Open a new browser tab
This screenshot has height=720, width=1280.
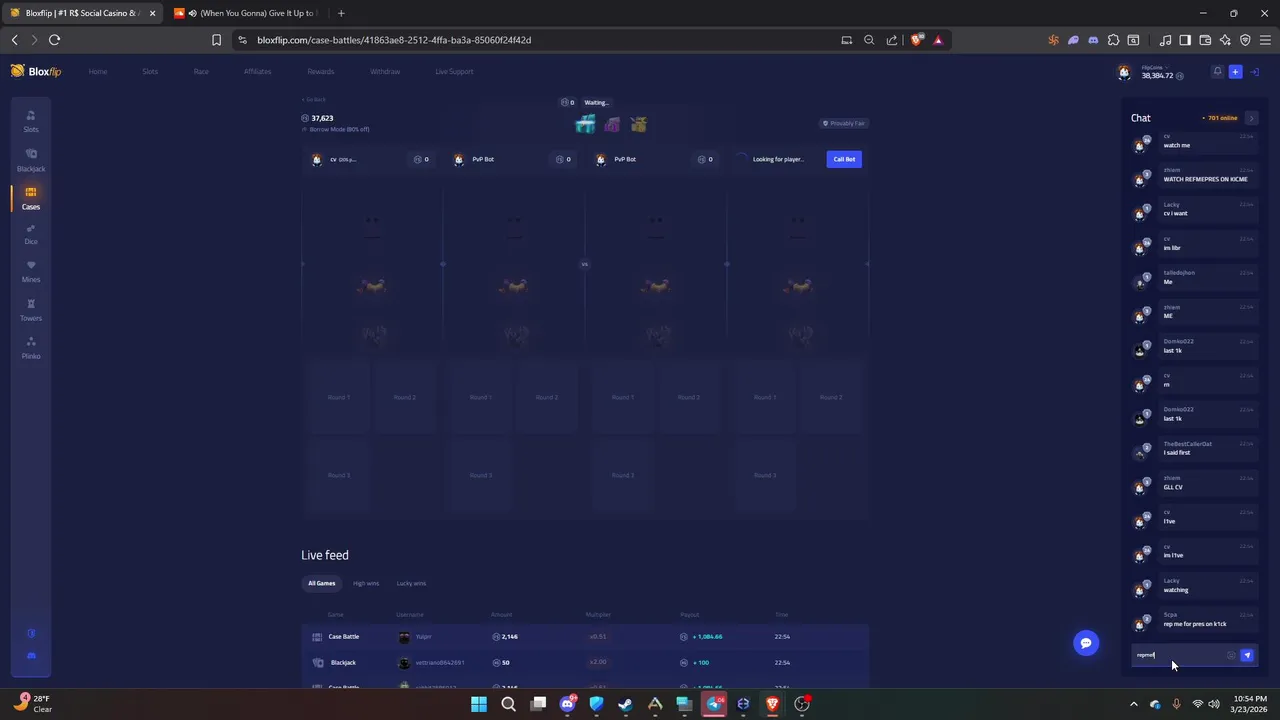(341, 13)
